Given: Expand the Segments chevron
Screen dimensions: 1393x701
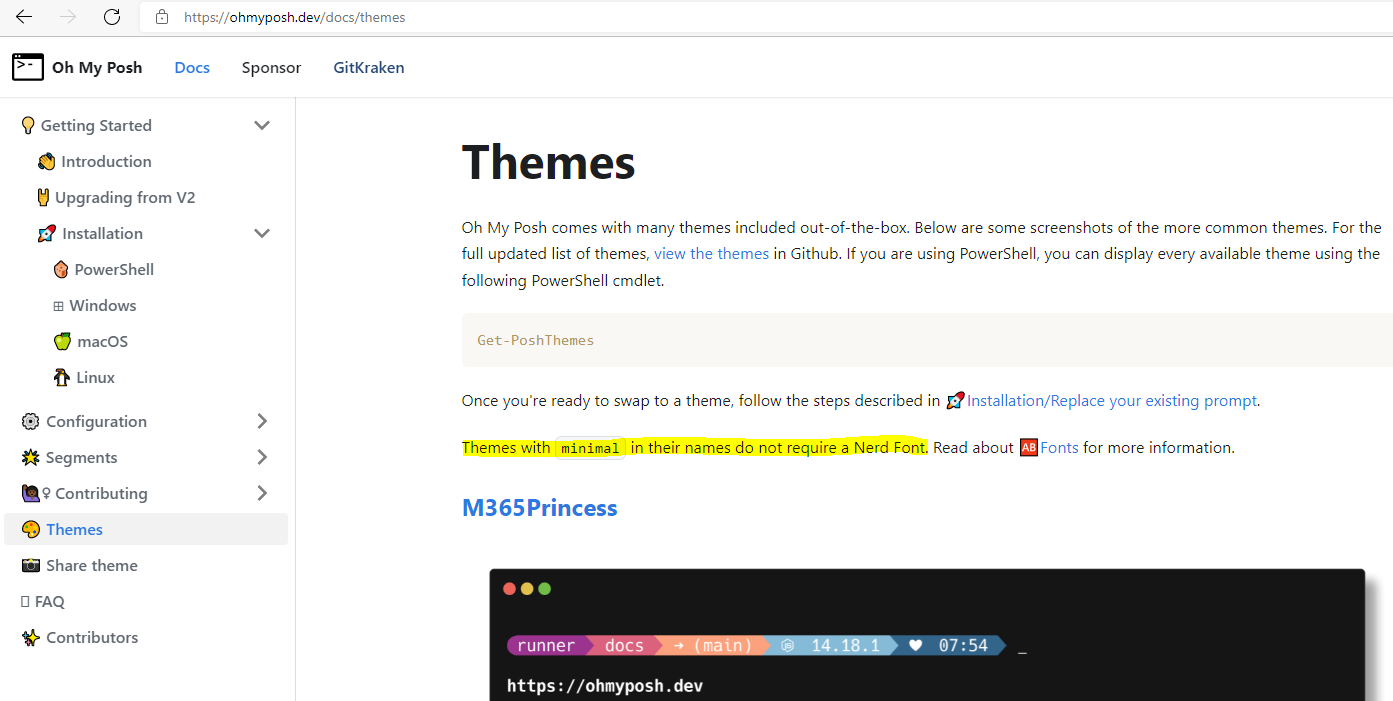Looking at the screenshot, I should click(x=262, y=457).
